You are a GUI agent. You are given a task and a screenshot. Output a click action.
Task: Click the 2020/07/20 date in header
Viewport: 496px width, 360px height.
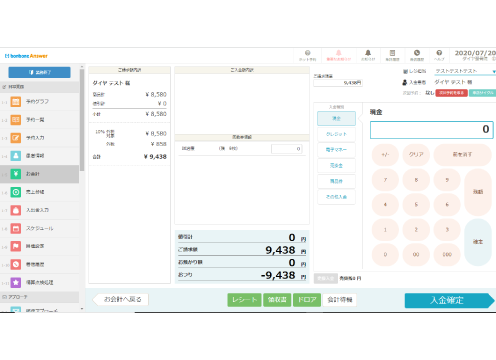(x=475, y=53)
